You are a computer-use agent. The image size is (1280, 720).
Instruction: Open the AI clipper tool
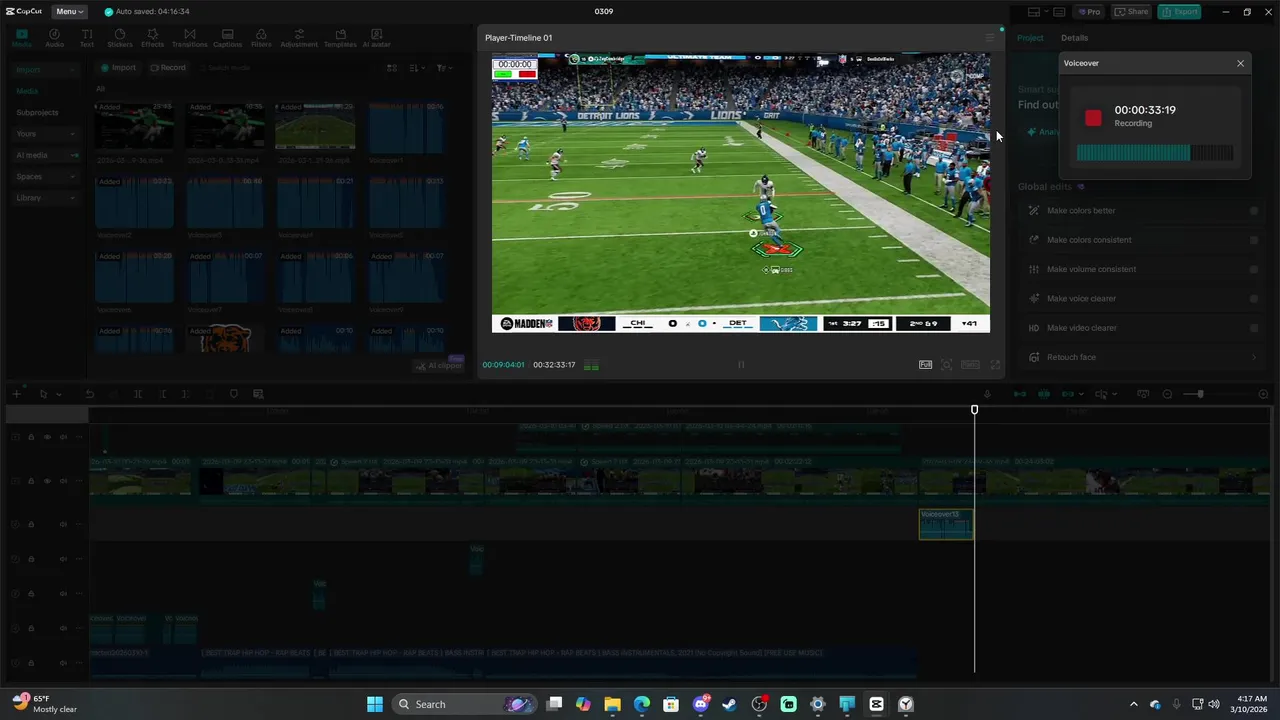439,365
